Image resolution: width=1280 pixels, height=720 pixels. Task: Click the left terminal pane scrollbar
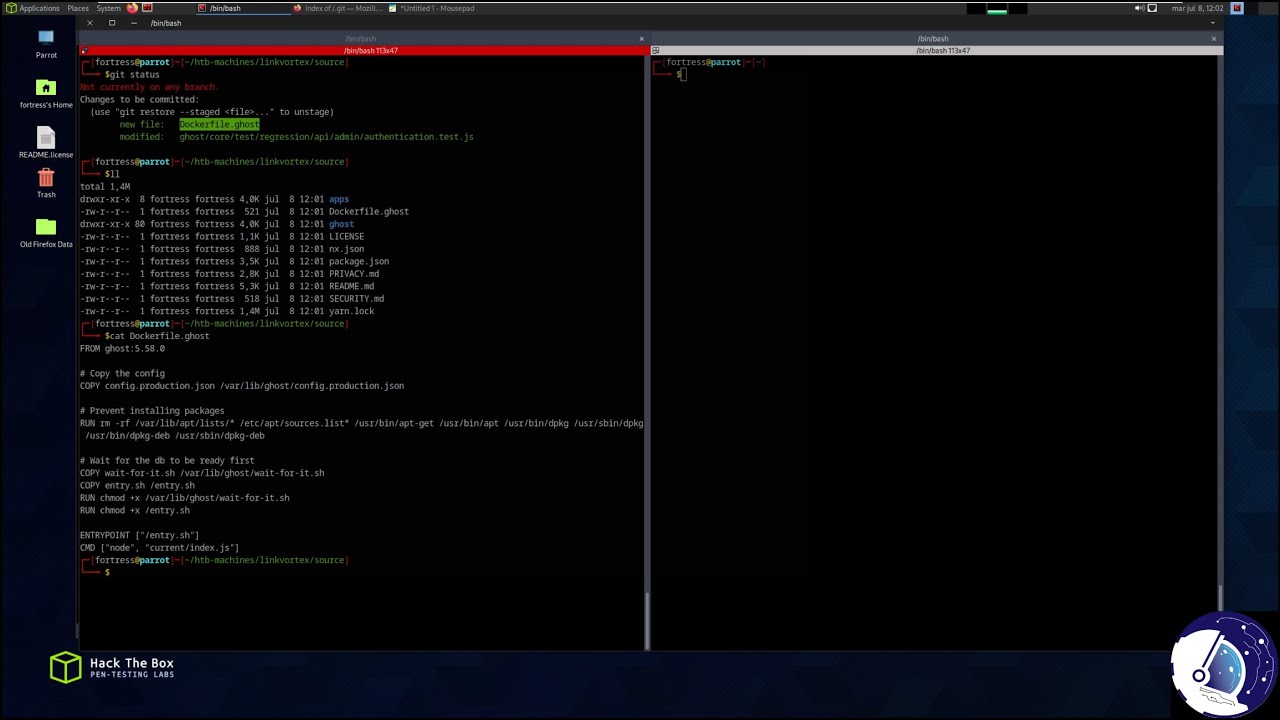point(646,620)
